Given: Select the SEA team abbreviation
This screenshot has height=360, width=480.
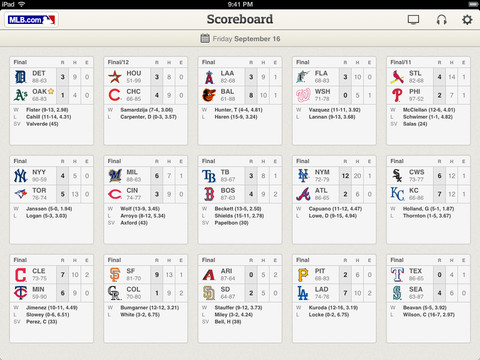Looking at the screenshot, I should [416, 289].
